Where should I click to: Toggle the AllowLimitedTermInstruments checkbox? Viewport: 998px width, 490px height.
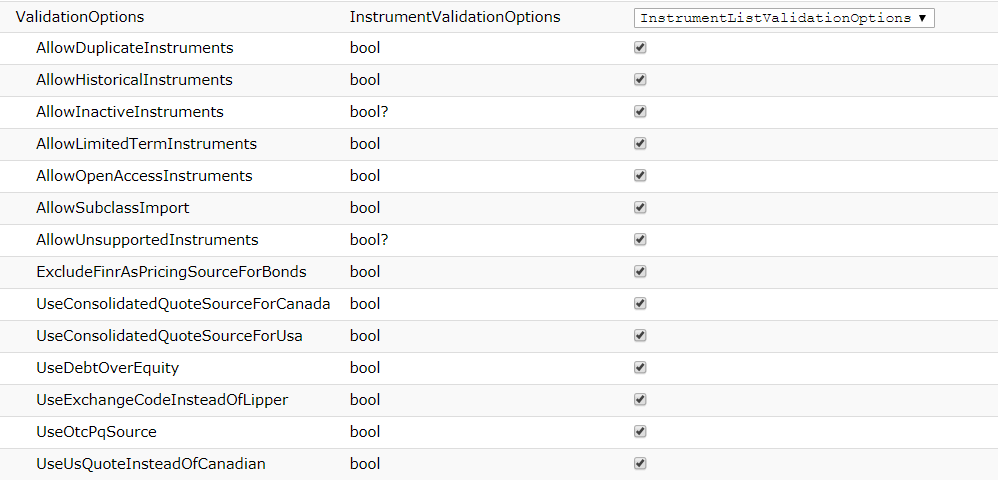click(x=640, y=144)
